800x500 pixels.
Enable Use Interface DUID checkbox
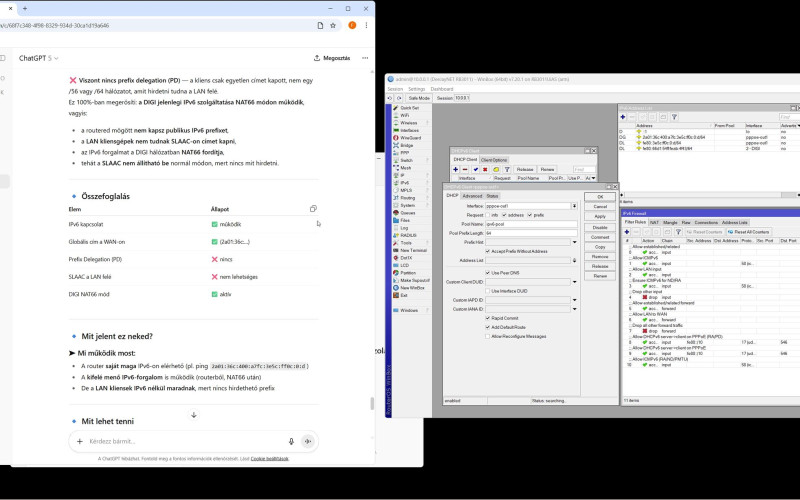[x=488, y=291]
